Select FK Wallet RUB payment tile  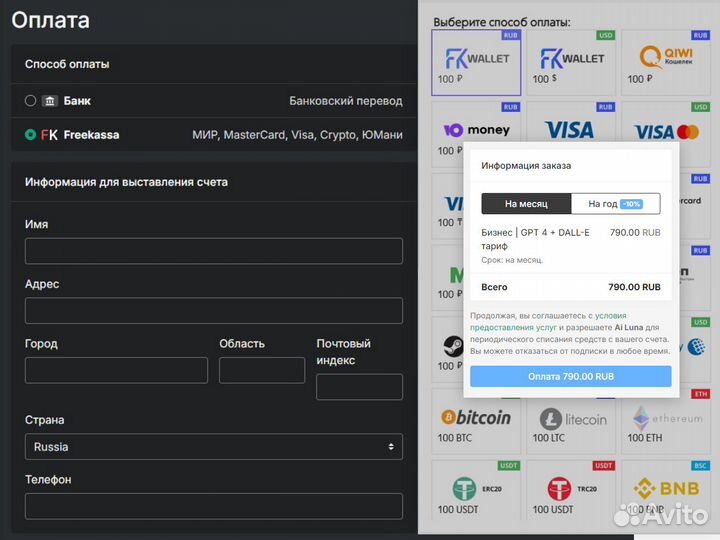coord(476,62)
